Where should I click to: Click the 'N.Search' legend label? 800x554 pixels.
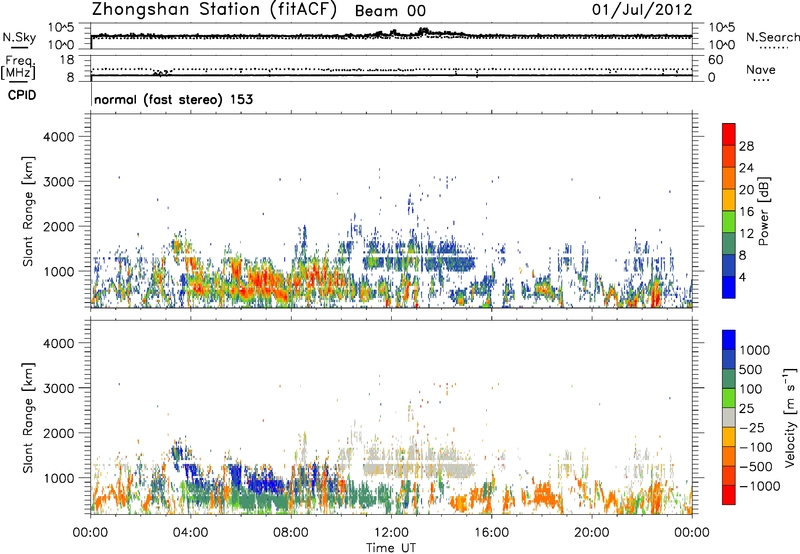pyautogui.click(x=773, y=37)
